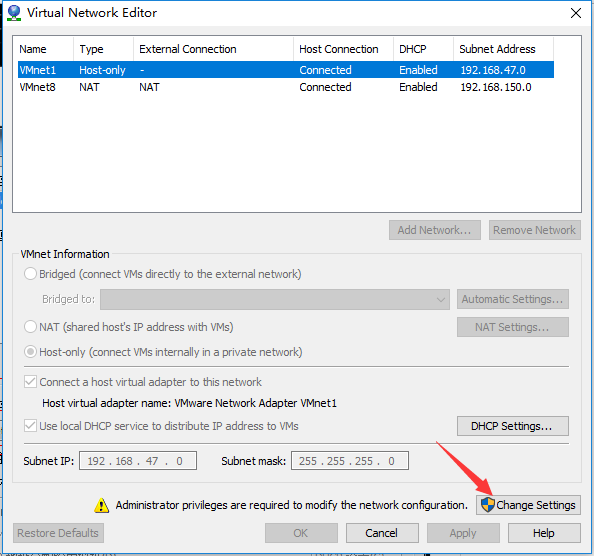Screen dimensions: 594x556
Task: Click the Virtual Network Editor globe icon
Action: 14,13
